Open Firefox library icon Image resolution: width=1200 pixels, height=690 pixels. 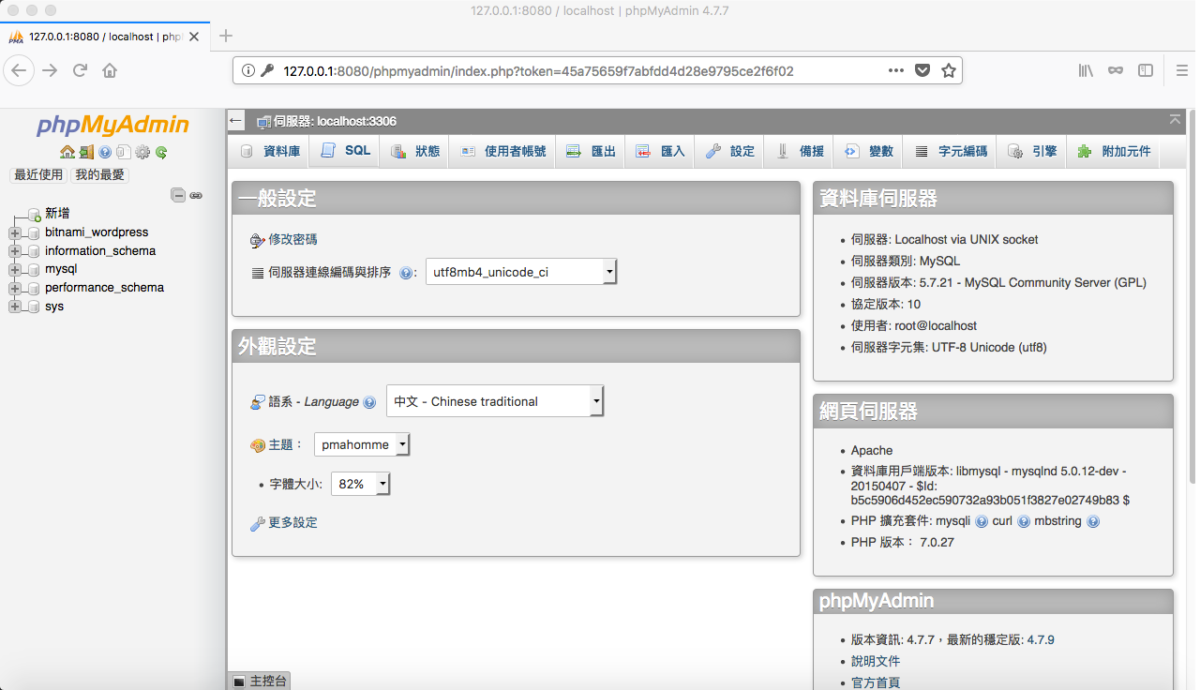click(x=1086, y=70)
